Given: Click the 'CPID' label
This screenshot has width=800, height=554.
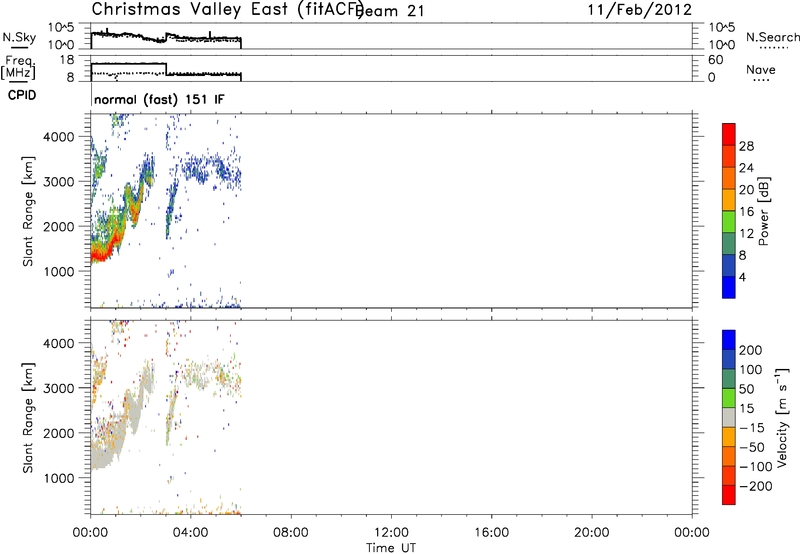Looking at the screenshot, I should 22,95.
